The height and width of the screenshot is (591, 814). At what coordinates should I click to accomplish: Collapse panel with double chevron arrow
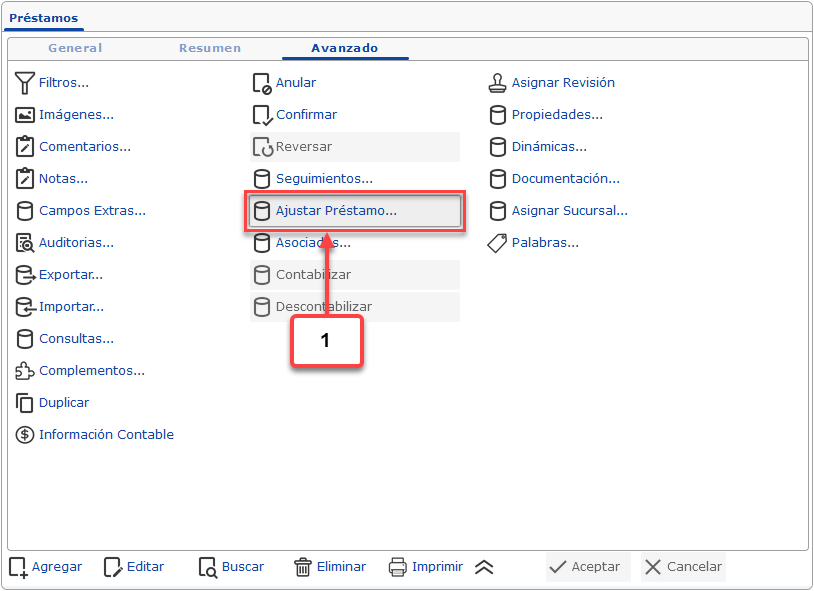coord(484,567)
